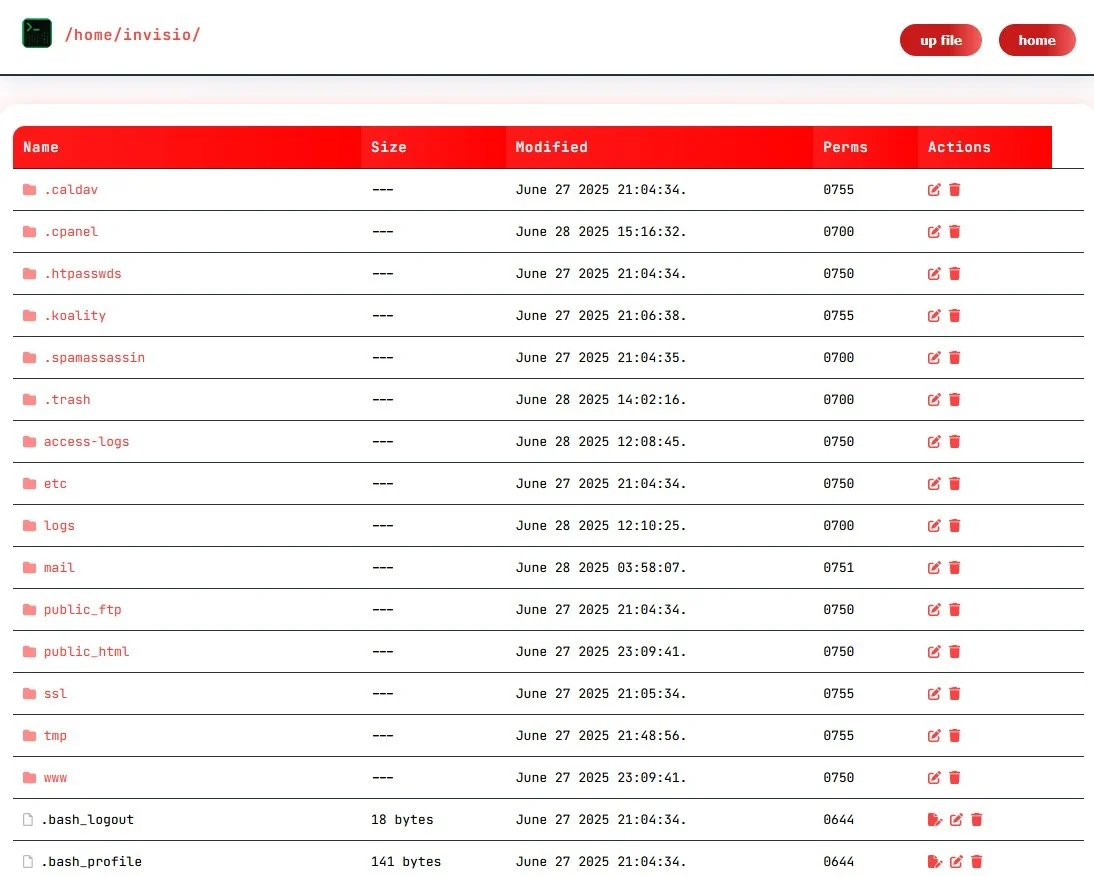Open the .trash folder
The height and width of the screenshot is (876, 1094).
point(68,399)
